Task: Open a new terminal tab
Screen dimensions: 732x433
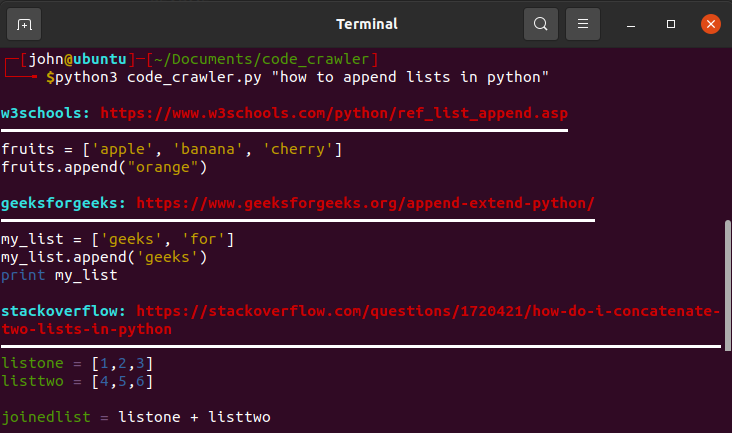Action: coord(24,24)
